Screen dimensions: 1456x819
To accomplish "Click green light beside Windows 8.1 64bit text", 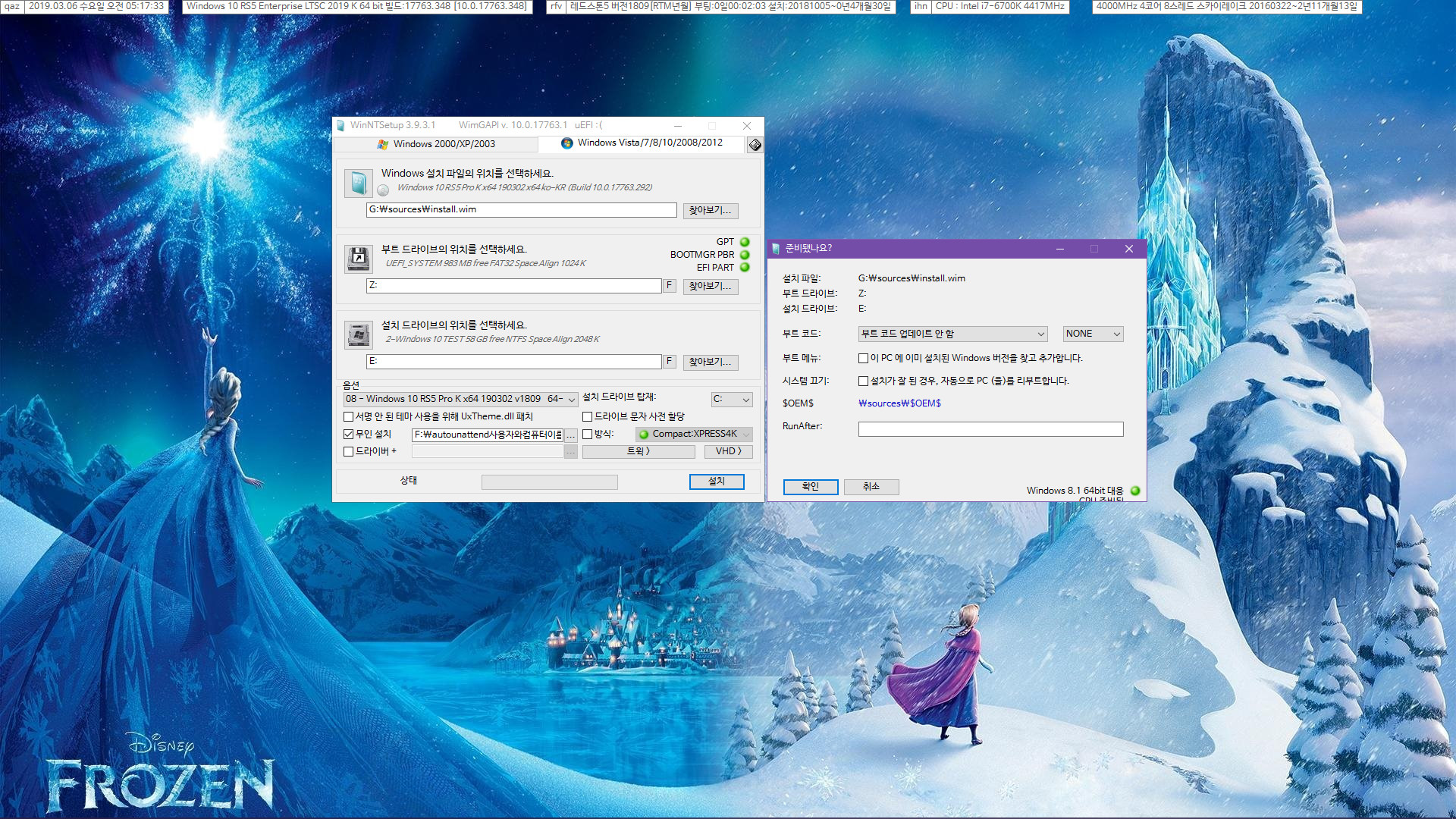I will [1135, 491].
